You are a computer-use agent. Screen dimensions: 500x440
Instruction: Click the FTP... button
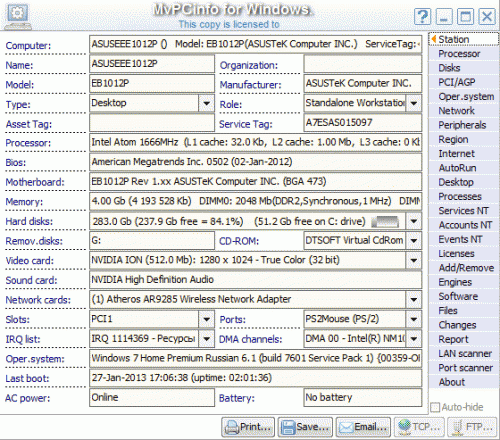(x=472, y=427)
